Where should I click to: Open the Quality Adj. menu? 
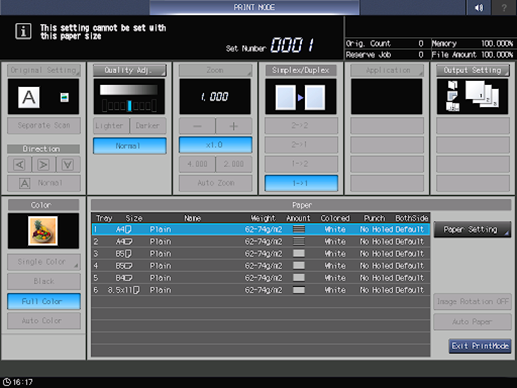tap(130, 70)
